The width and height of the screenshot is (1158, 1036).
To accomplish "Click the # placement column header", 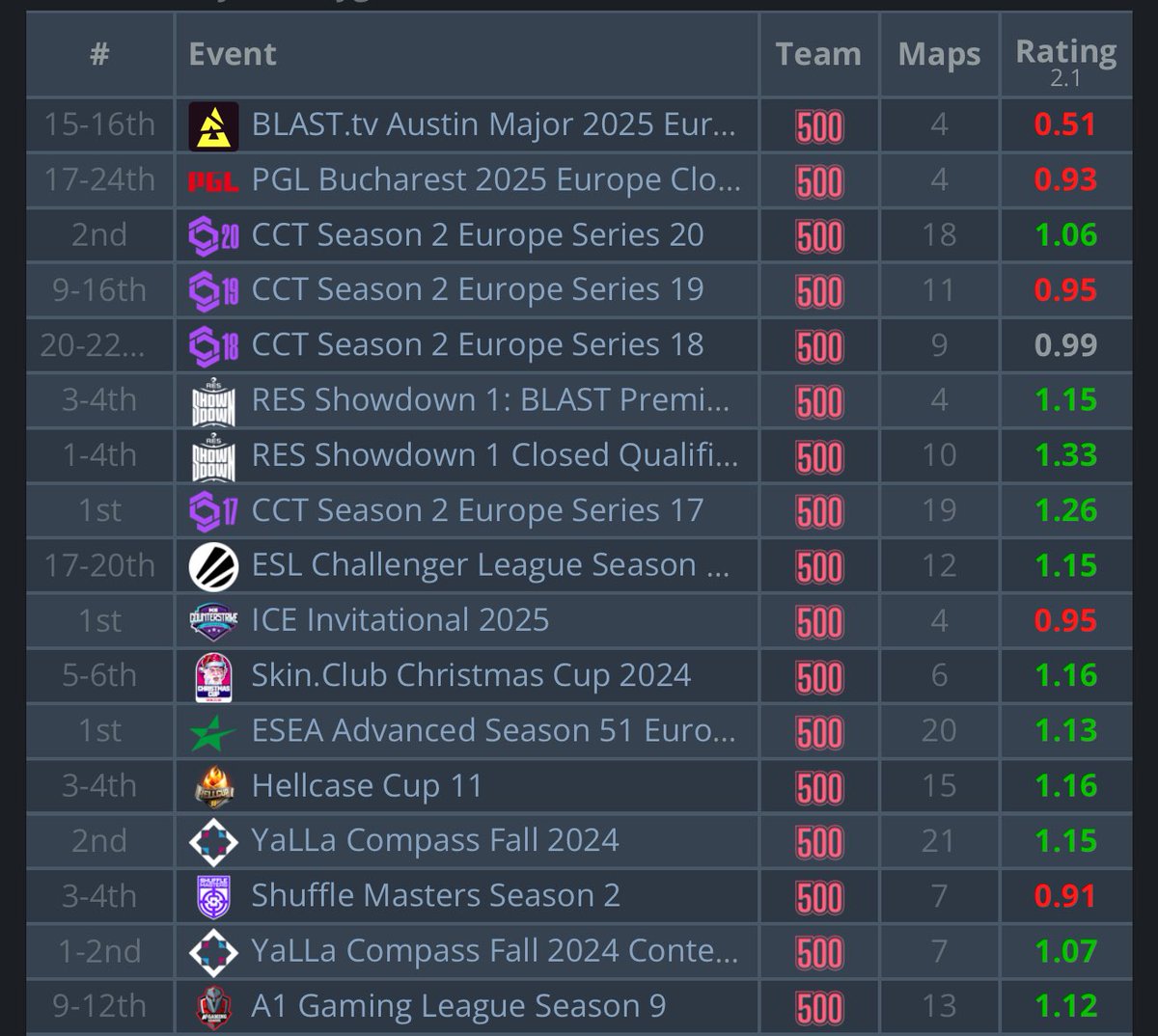I will 99,54.
